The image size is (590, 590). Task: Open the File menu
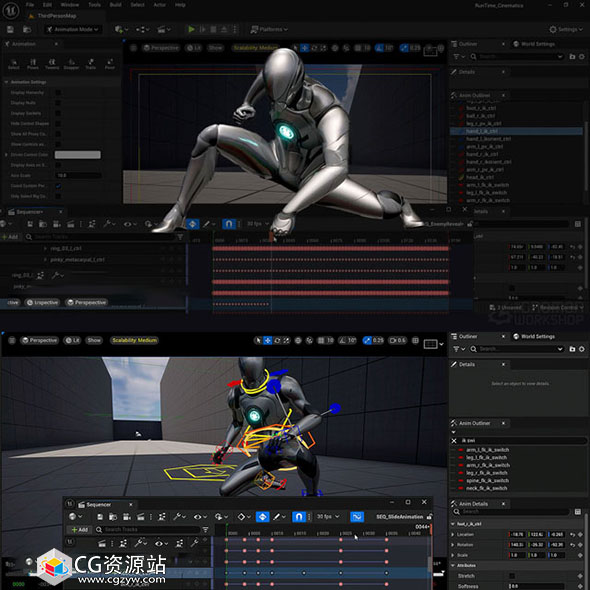pos(30,5)
